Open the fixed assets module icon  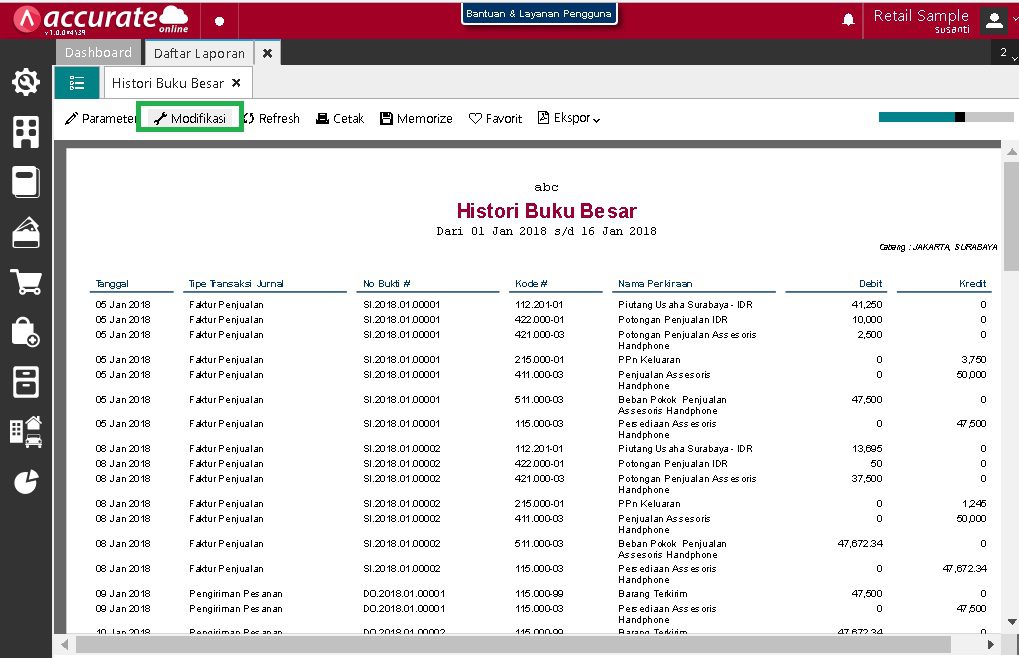click(26, 431)
